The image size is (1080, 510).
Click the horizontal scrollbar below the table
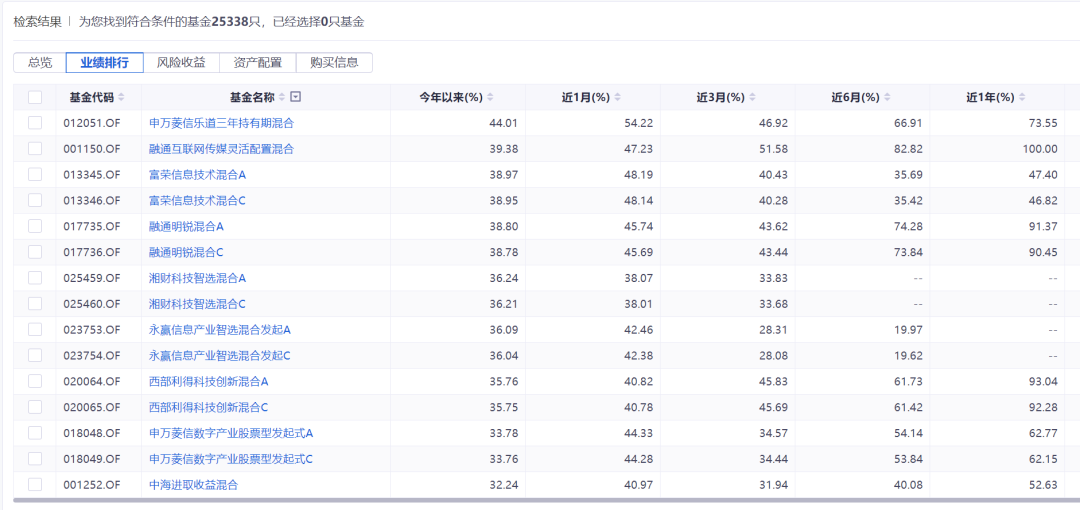540,500
